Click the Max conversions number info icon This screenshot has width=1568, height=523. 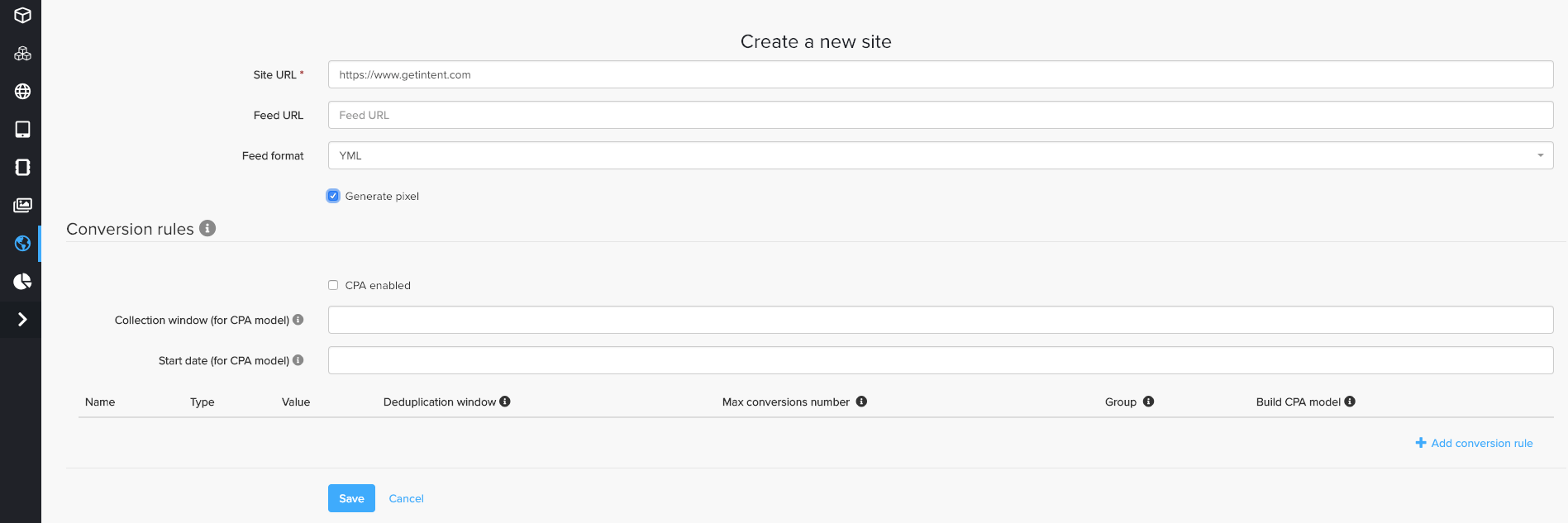pos(861,402)
